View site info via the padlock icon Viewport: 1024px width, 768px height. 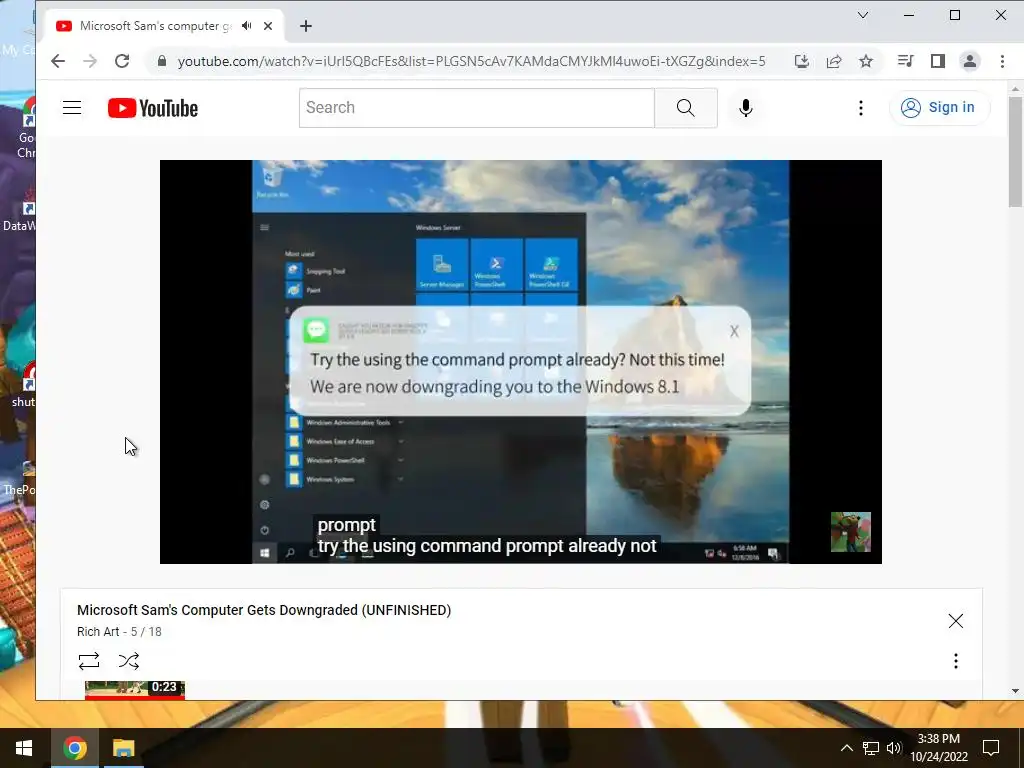click(162, 61)
